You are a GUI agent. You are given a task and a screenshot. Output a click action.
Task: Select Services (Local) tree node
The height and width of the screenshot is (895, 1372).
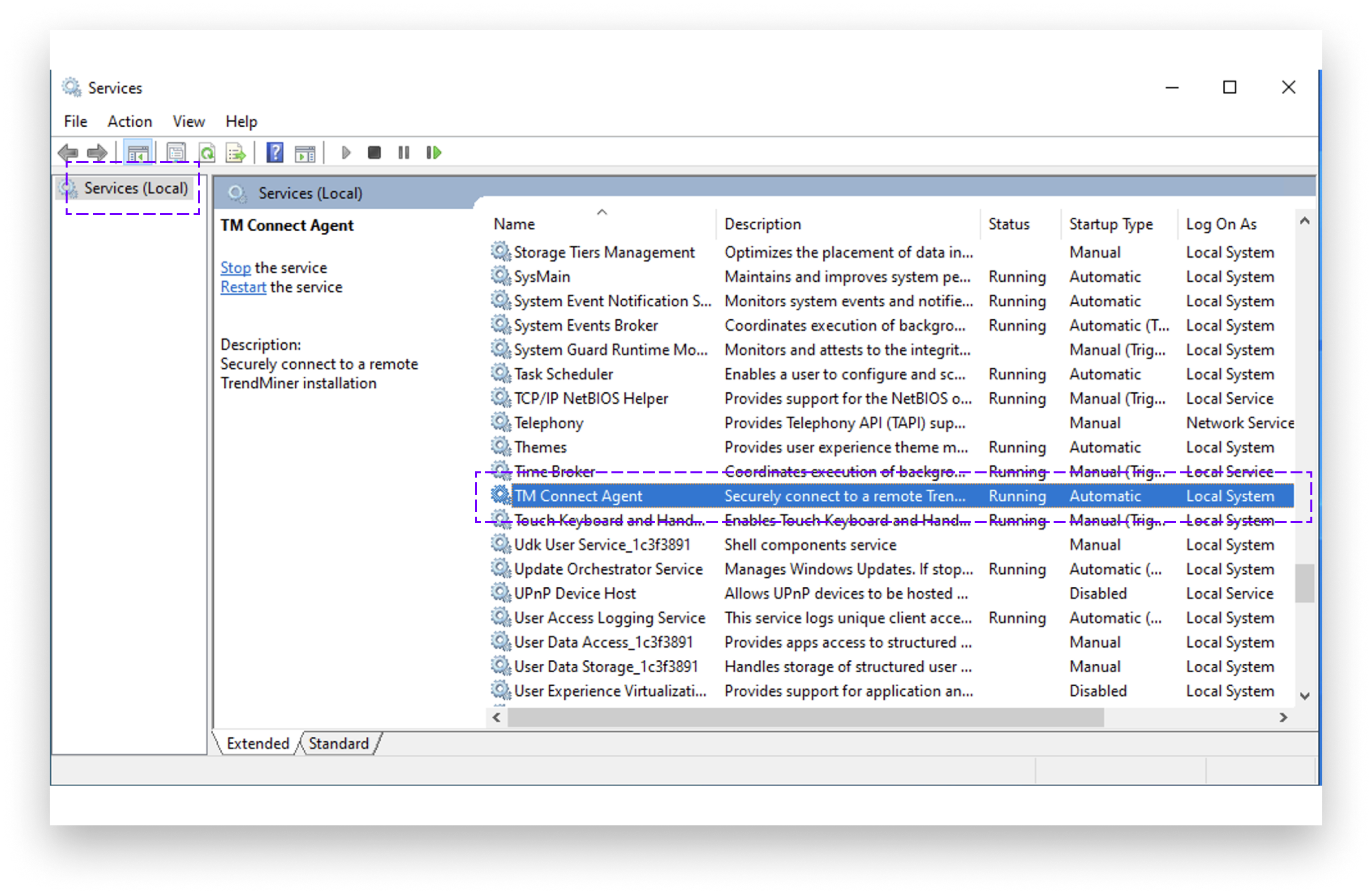tap(136, 188)
